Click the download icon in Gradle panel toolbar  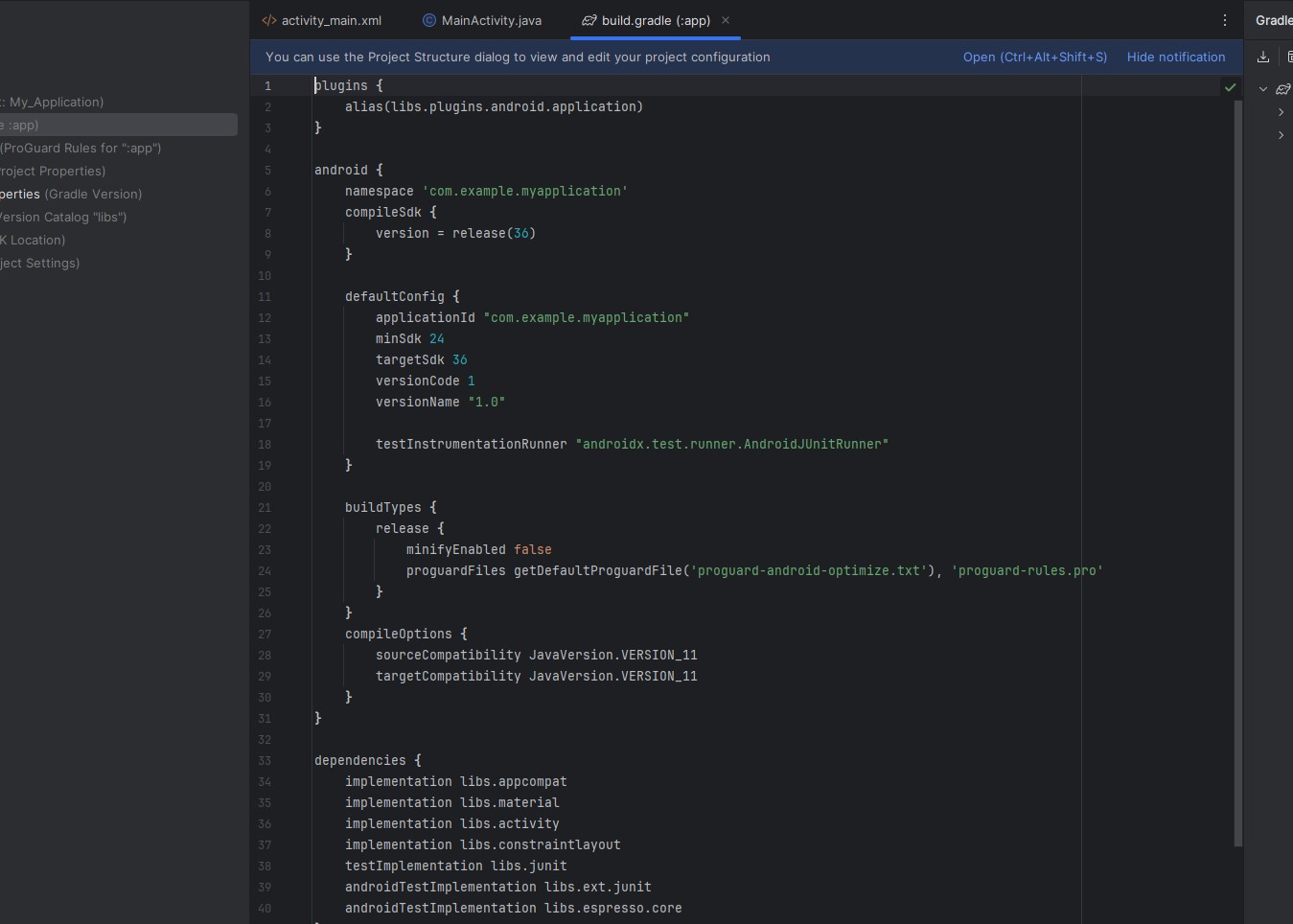(1263, 57)
